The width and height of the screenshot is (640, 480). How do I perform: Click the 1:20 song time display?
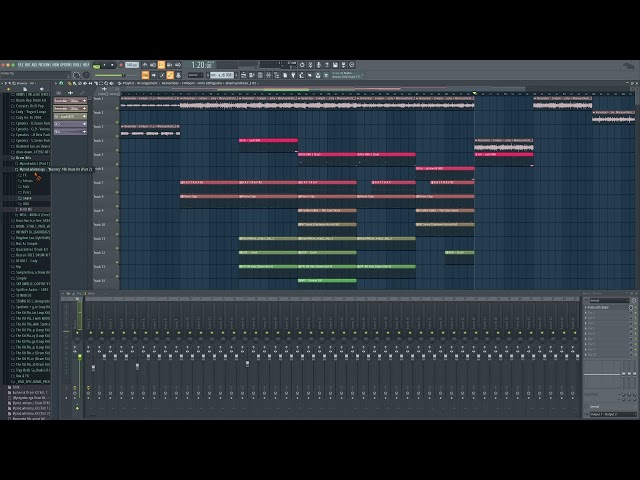(202, 65)
